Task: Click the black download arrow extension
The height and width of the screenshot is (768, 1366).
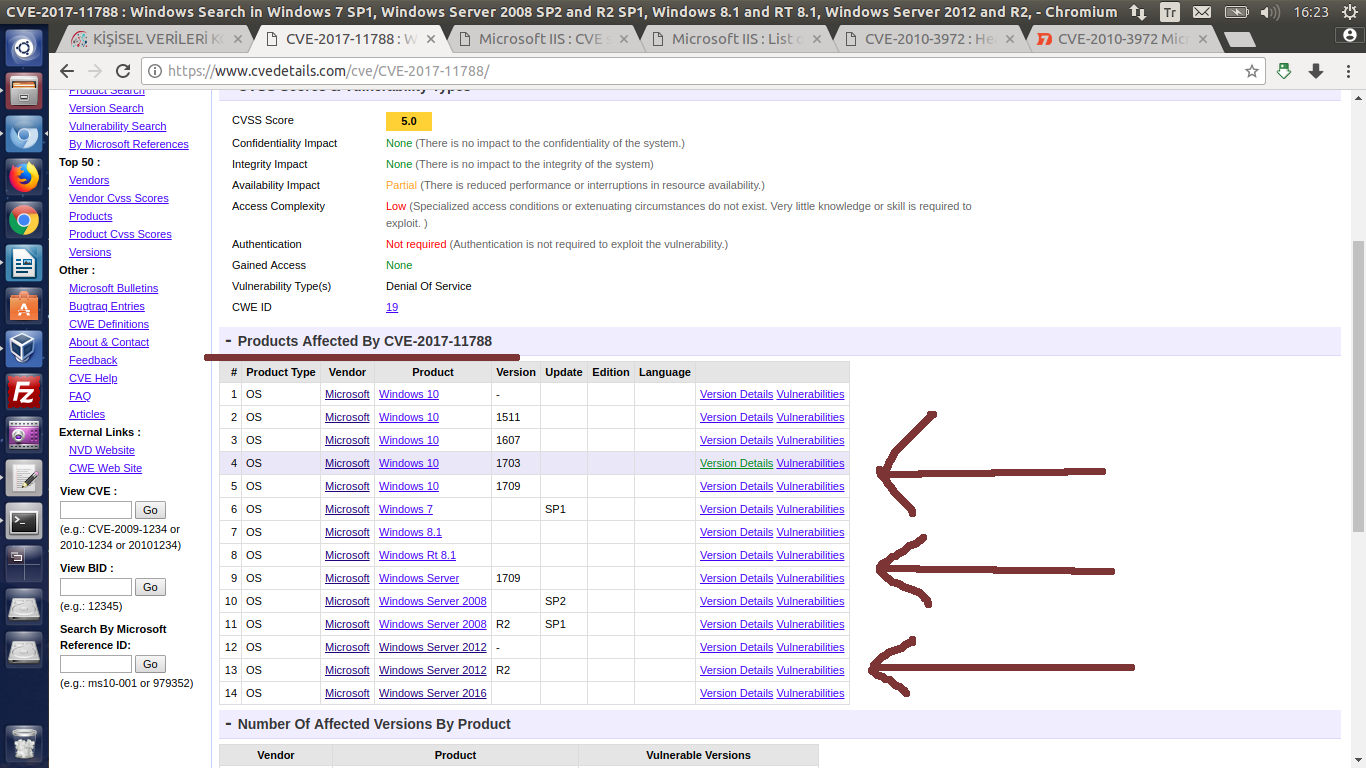Action: 1316,72
